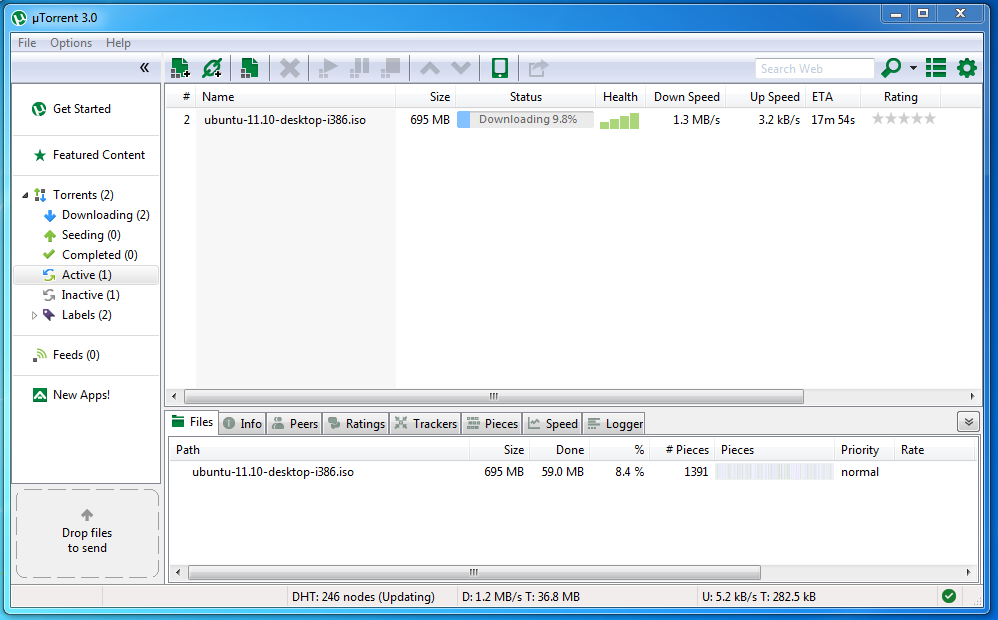
Task: Move torrent down the queue
Action: 461,67
